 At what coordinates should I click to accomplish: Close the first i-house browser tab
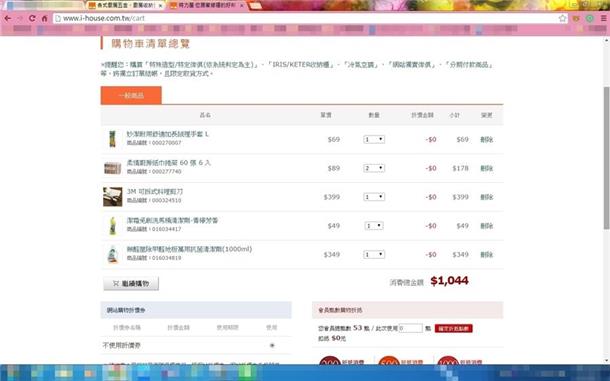(x=160, y=6)
